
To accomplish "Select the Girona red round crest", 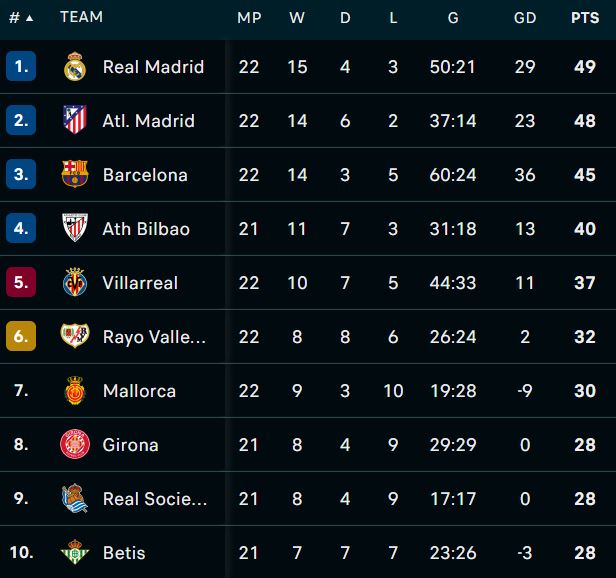I will tap(75, 444).
